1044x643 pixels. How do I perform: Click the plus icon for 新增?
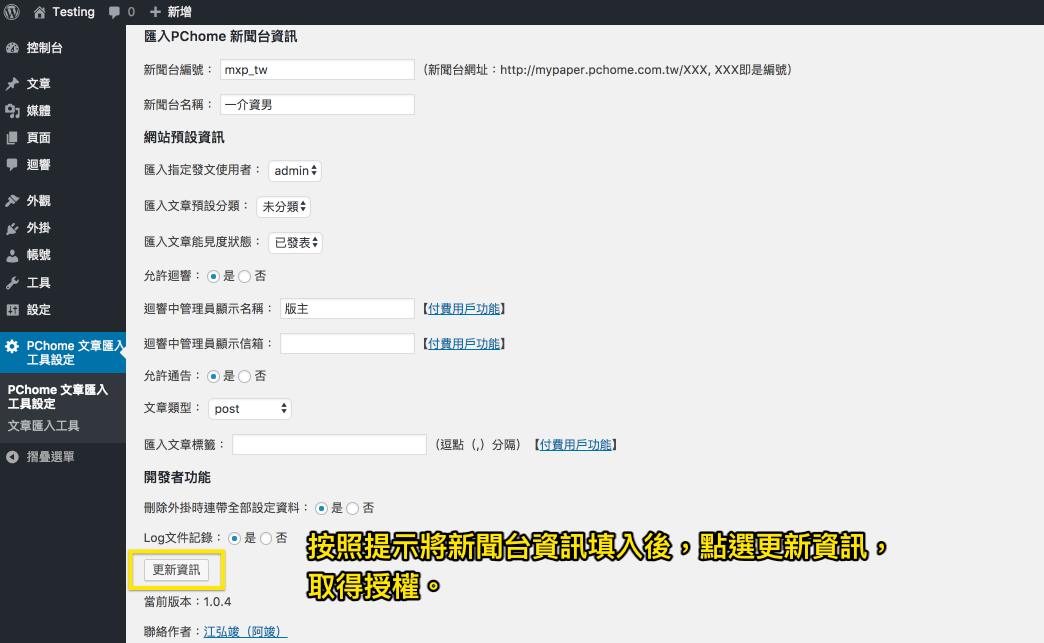[x=155, y=12]
